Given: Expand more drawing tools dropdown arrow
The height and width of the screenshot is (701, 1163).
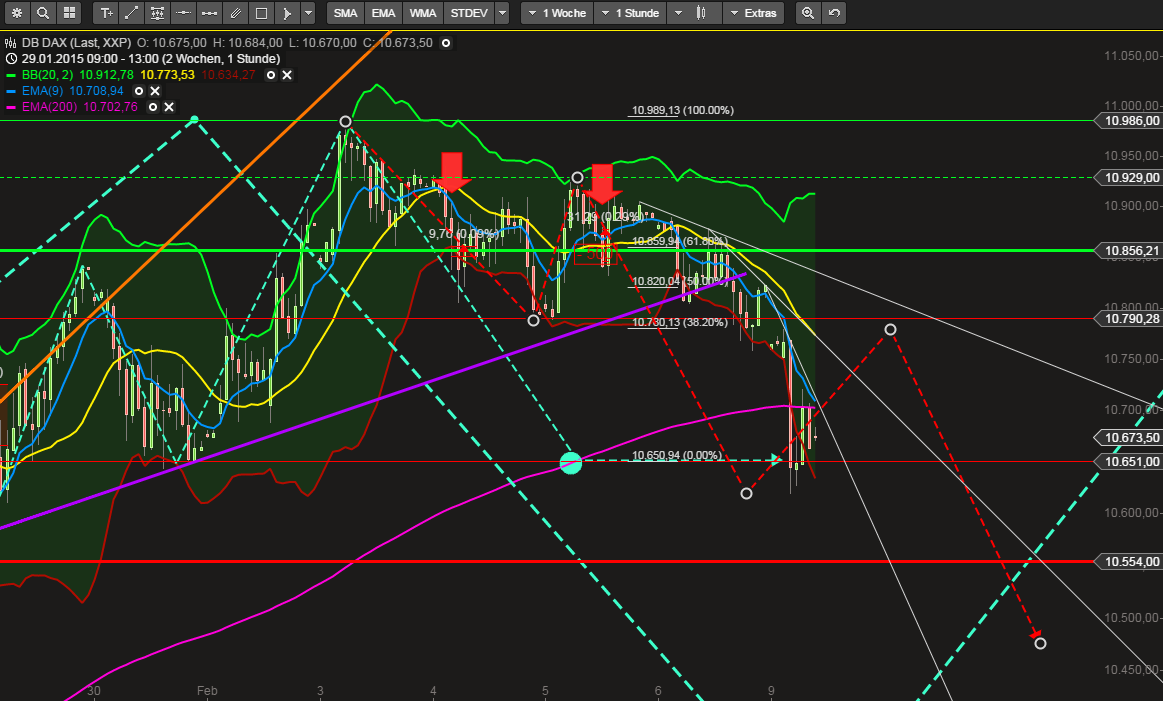Looking at the screenshot, I should [308, 13].
